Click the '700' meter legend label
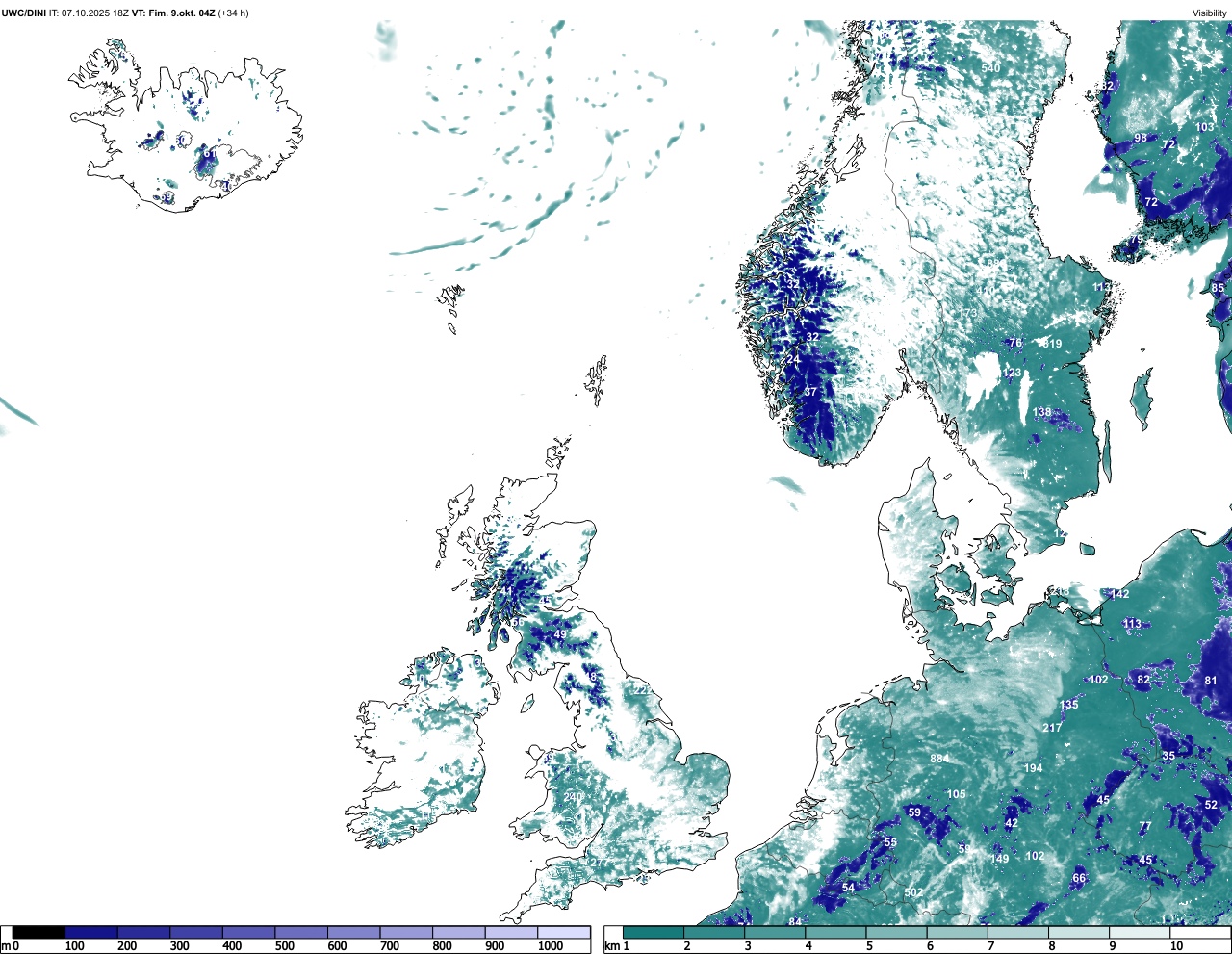Screen dimensions: 1232x954 [x=390, y=946]
